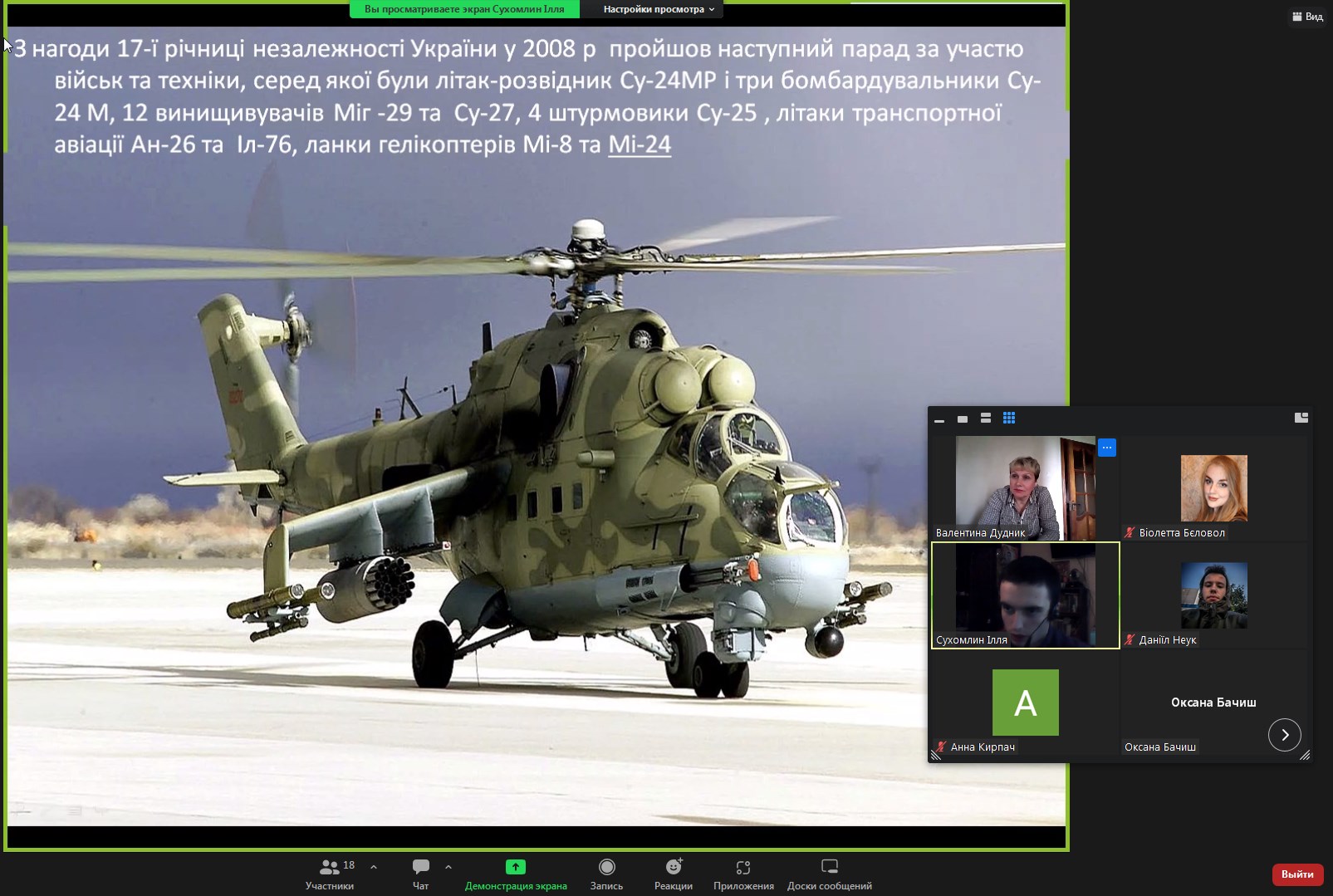
Task: Open the Вид view menu
Action: [1307, 17]
